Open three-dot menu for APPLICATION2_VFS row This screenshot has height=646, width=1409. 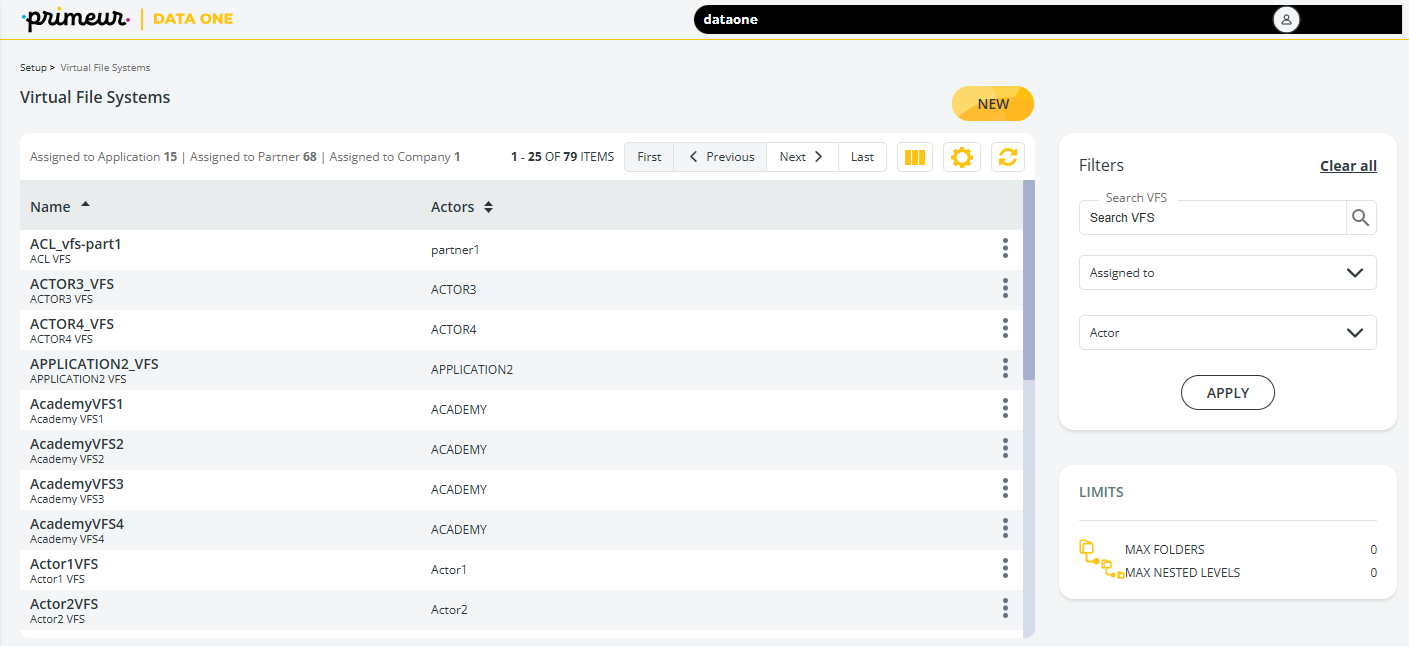[1005, 369]
